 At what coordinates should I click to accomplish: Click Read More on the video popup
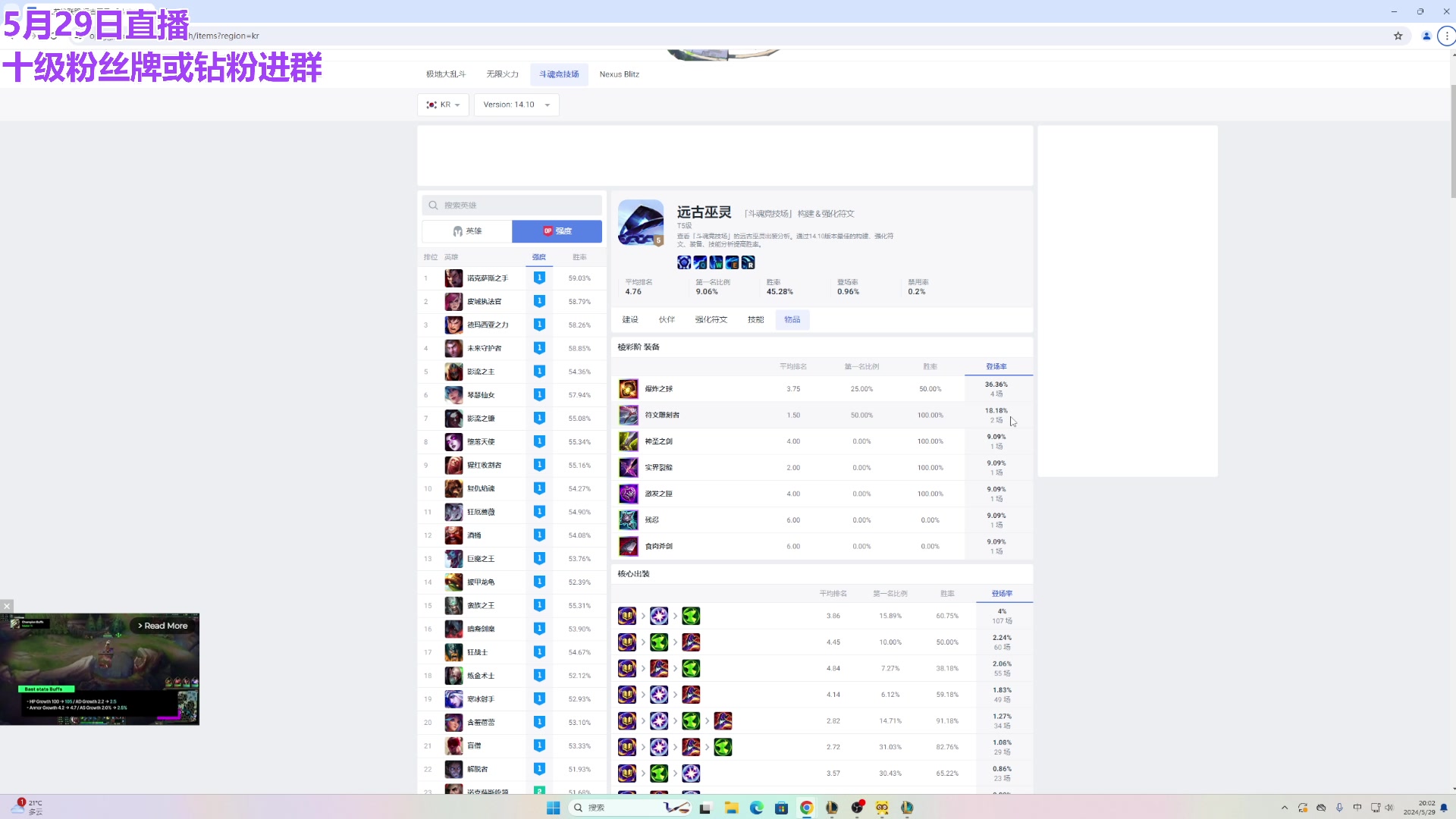pyautogui.click(x=162, y=626)
